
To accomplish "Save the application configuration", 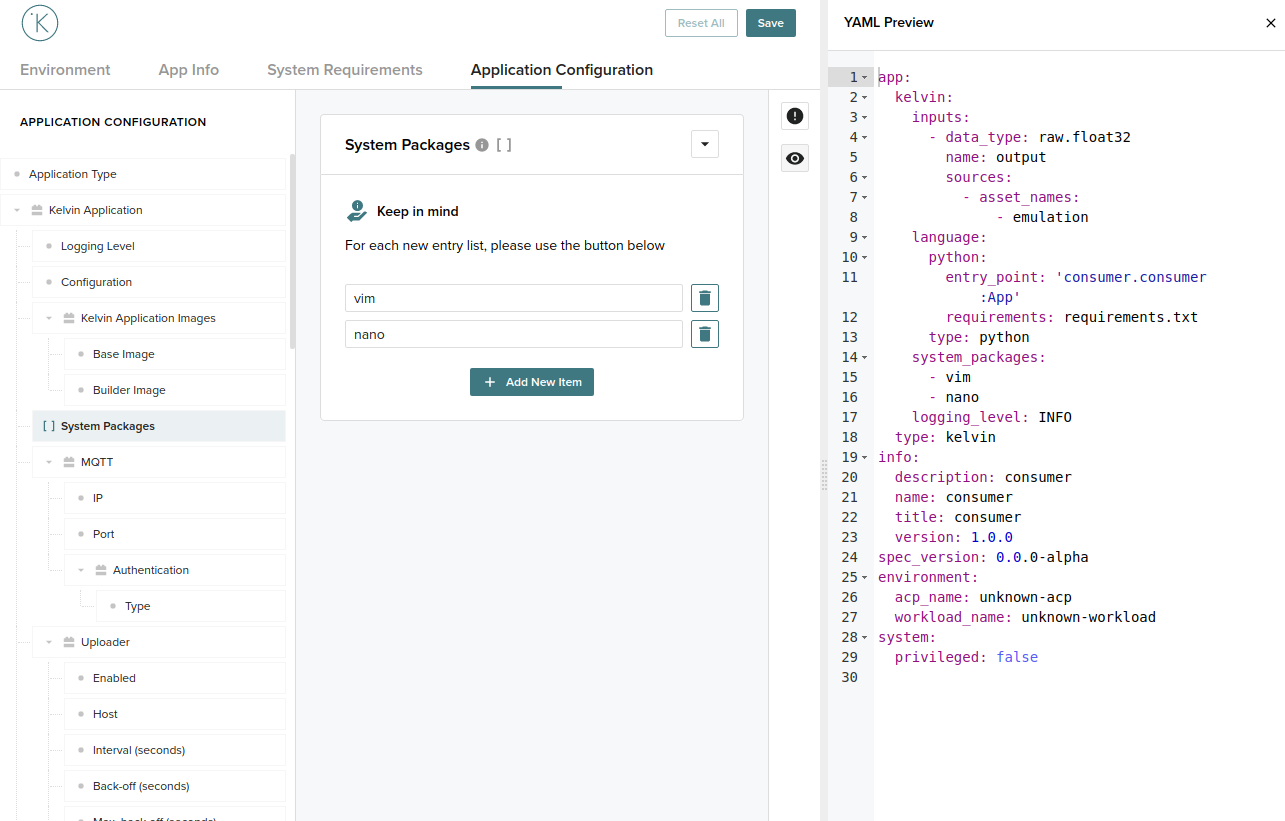I will tap(771, 23).
